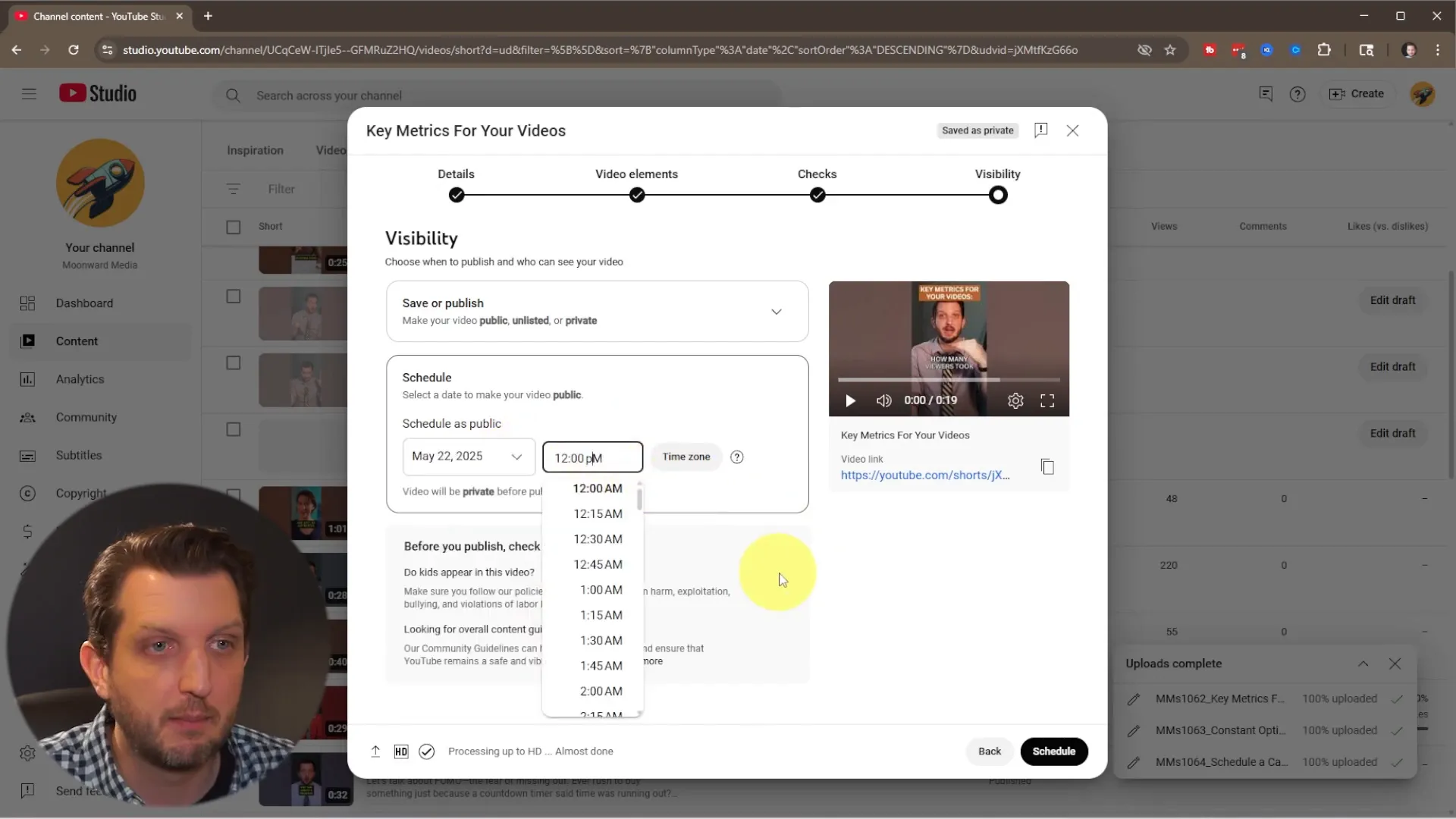Open Subtitles in the sidebar
1456x819 pixels.
[100, 455]
